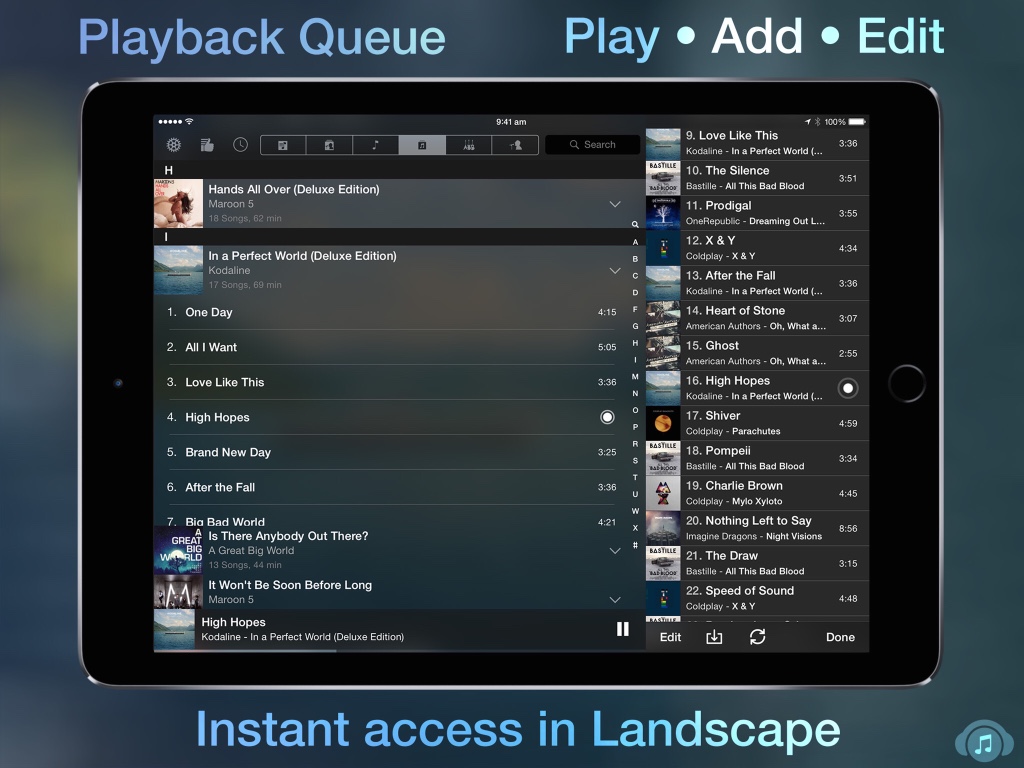Play track 5 Brand New Day
The image size is (1024, 768).
391,453
